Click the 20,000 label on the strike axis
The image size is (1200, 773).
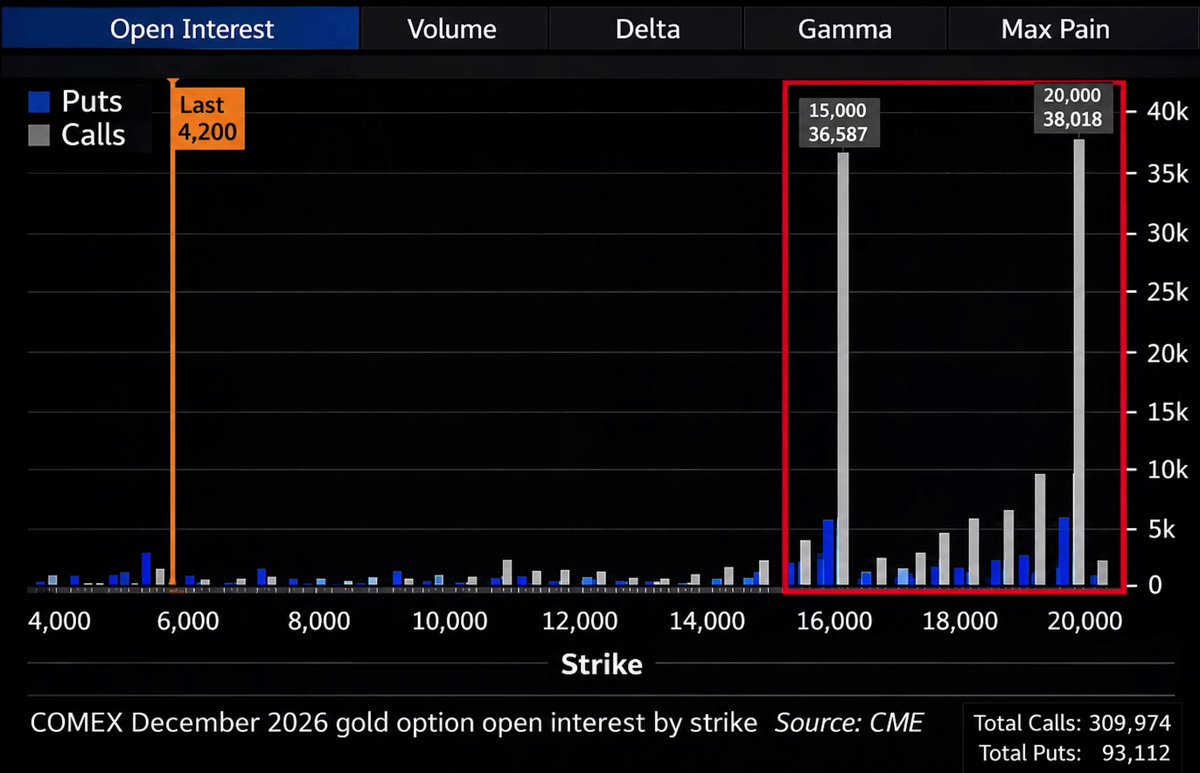coord(1084,622)
